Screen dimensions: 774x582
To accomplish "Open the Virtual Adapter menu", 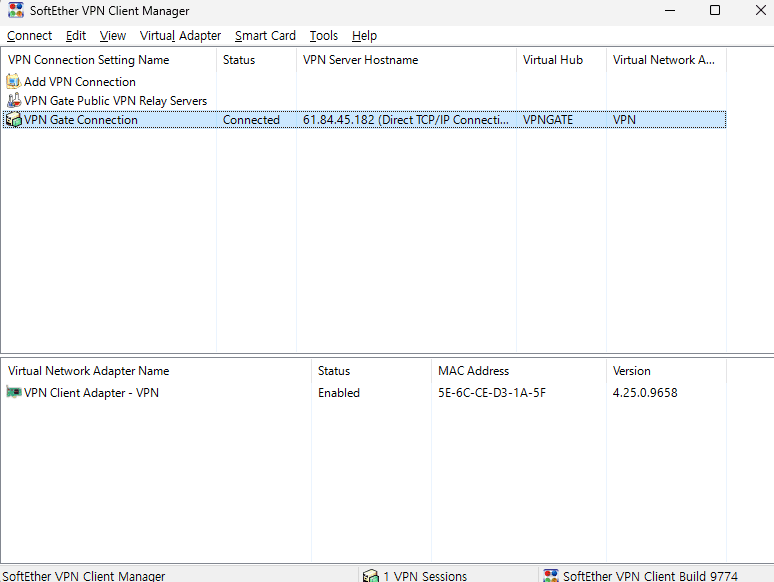I will (180, 36).
